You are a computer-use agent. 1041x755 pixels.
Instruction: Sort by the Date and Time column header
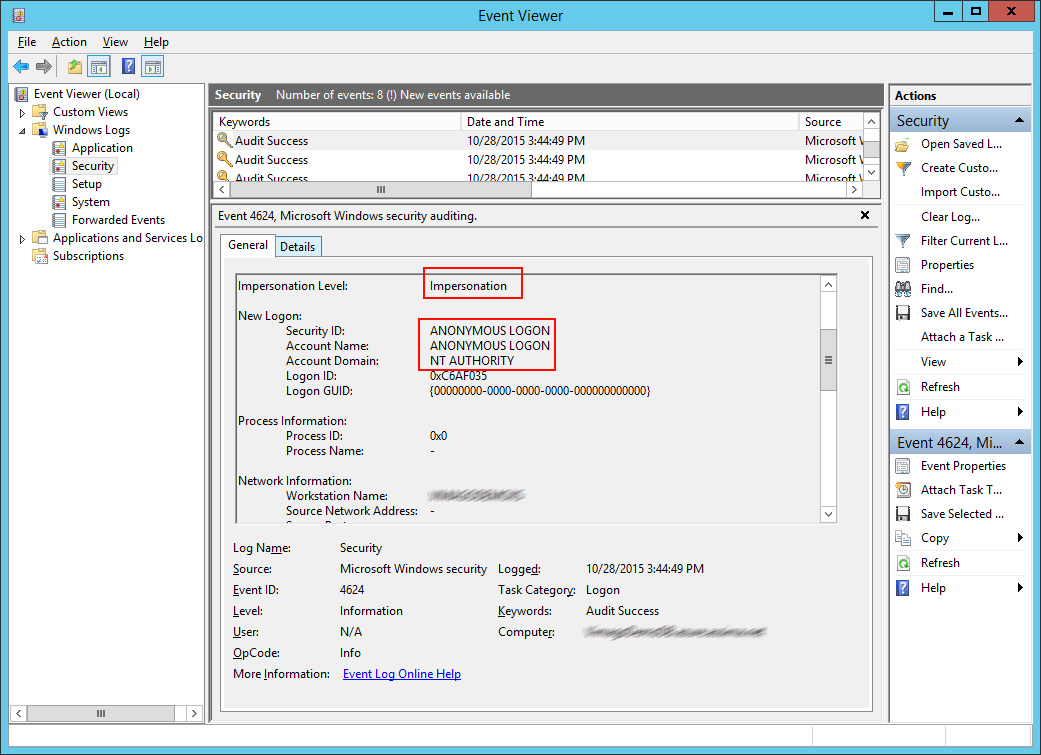pos(630,122)
